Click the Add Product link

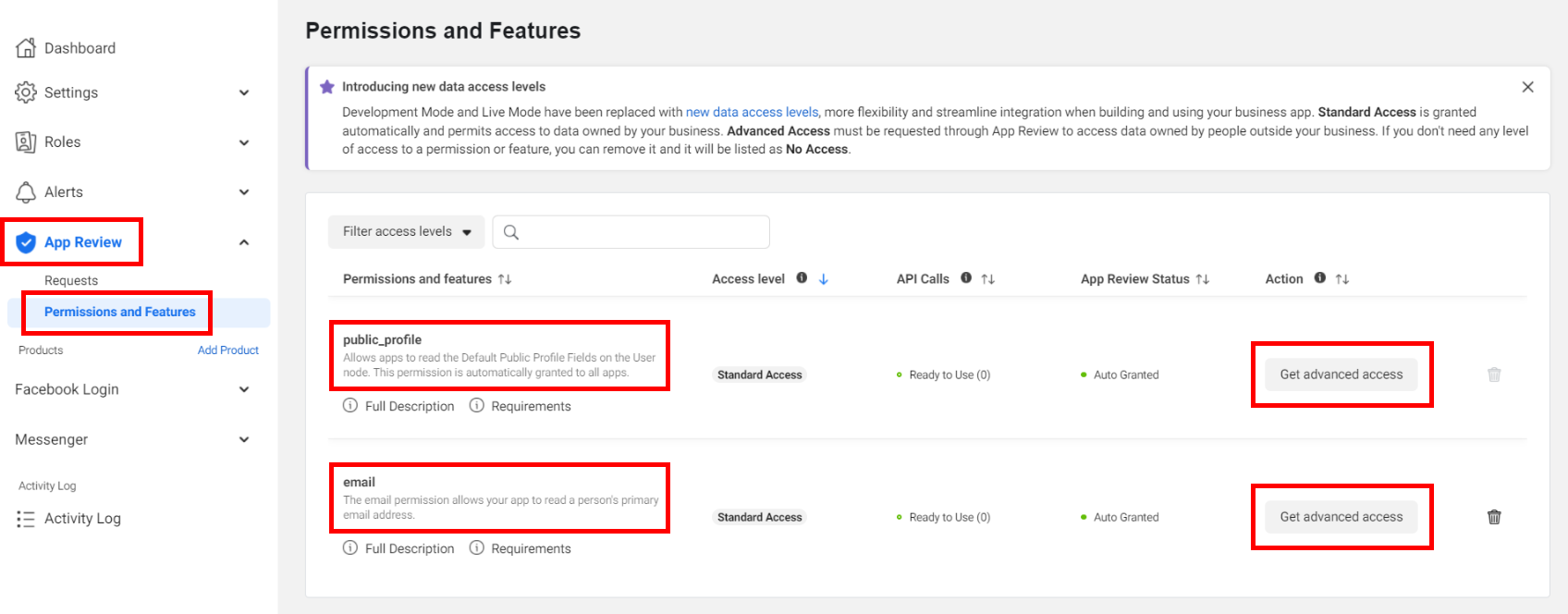point(227,350)
